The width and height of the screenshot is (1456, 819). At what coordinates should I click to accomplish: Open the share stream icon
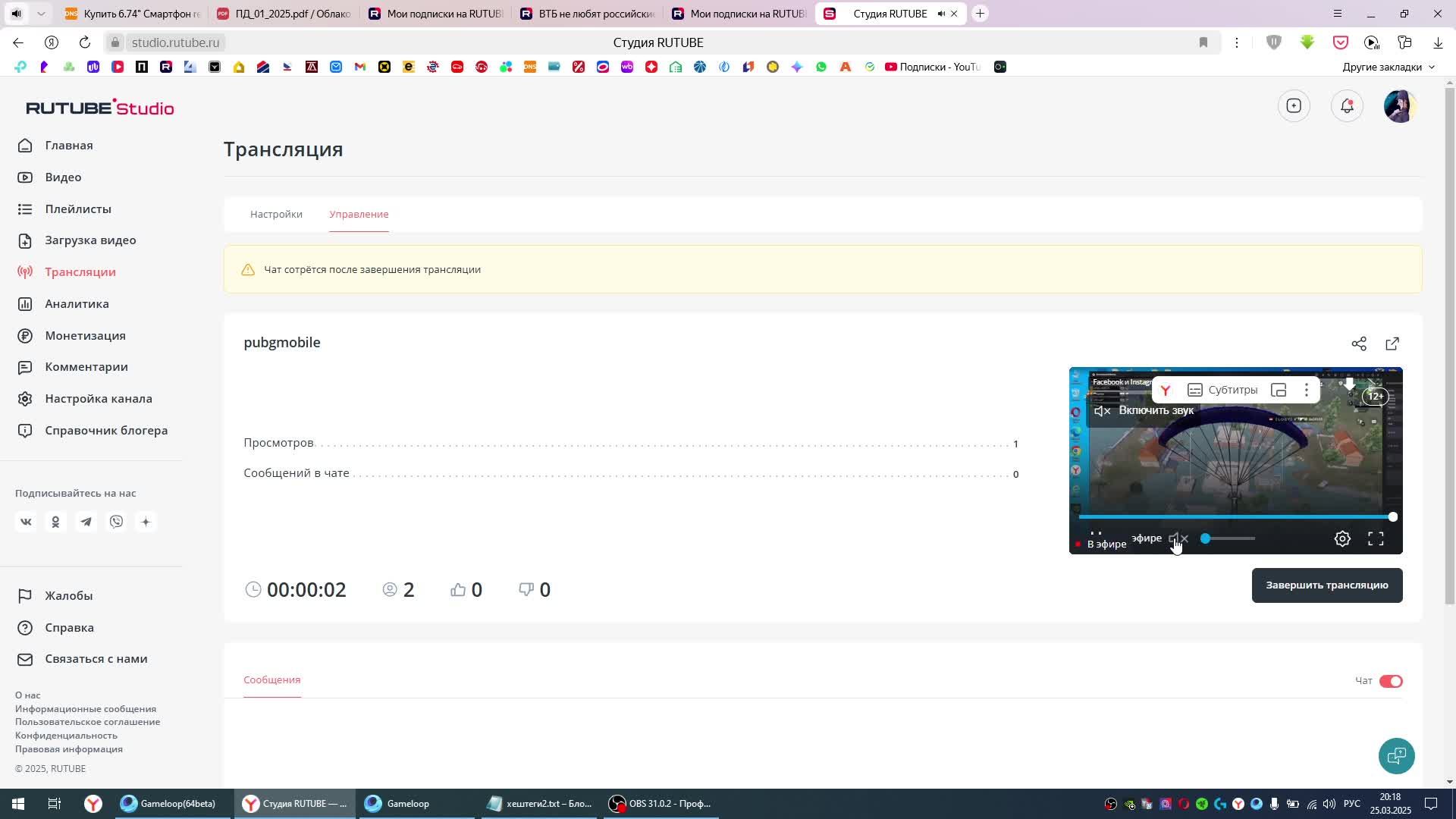pos(1358,344)
